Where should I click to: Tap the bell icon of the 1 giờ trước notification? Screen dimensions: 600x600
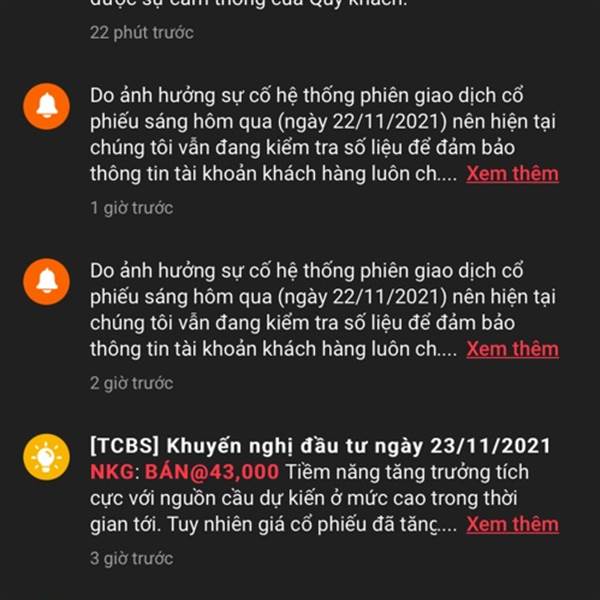pos(46,106)
